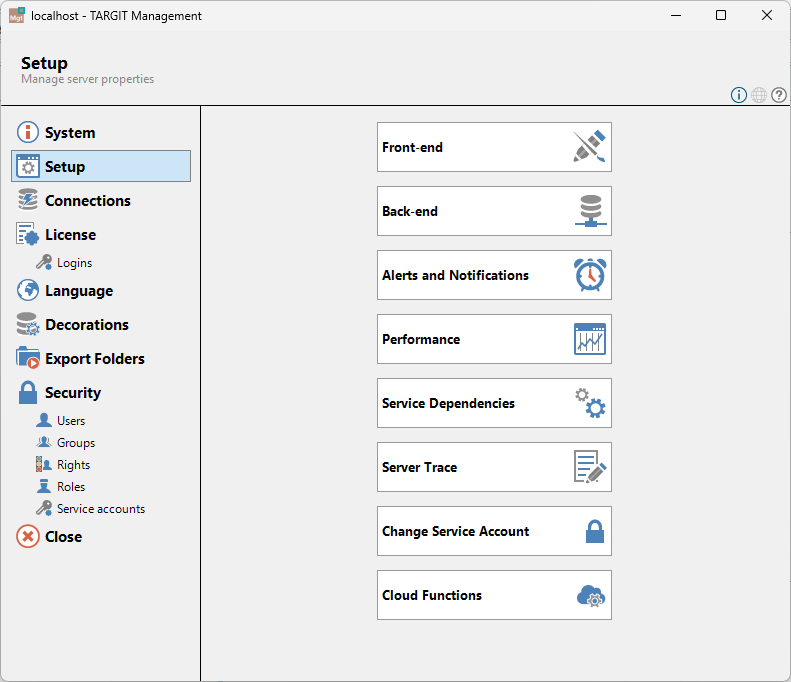Image resolution: width=791 pixels, height=682 pixels.
Task: Click the Performance chart icon
Action: coord(590,339)
